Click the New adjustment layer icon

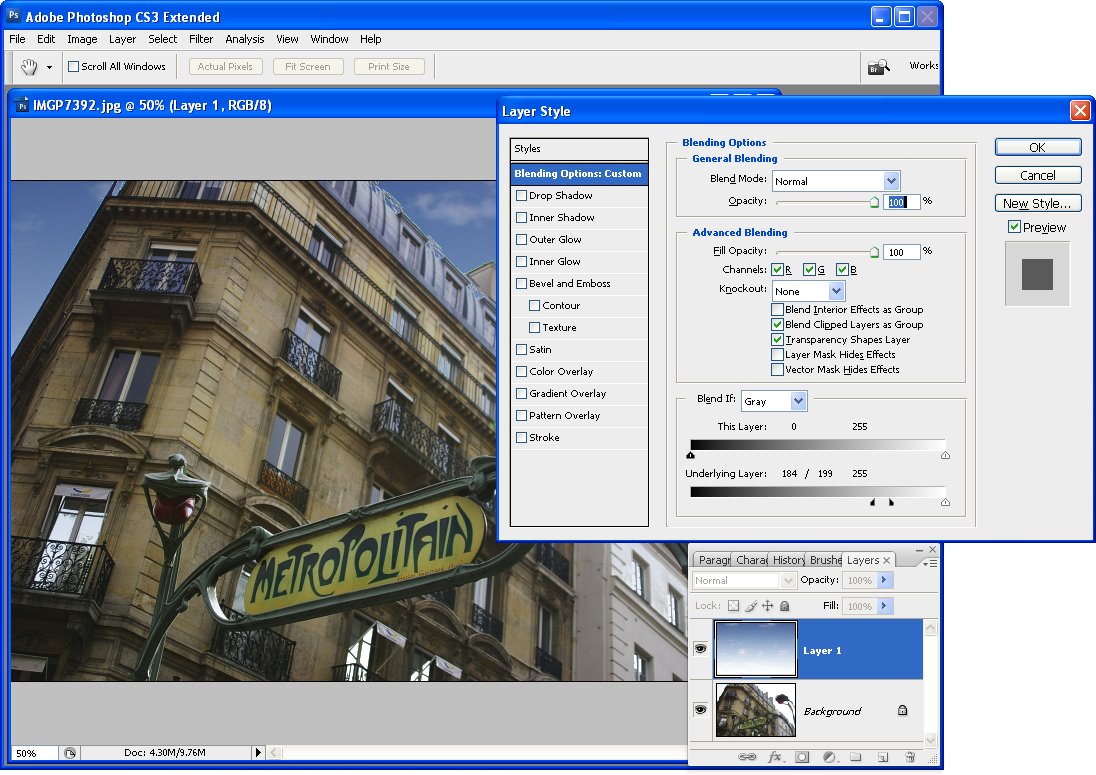point(829,757)
